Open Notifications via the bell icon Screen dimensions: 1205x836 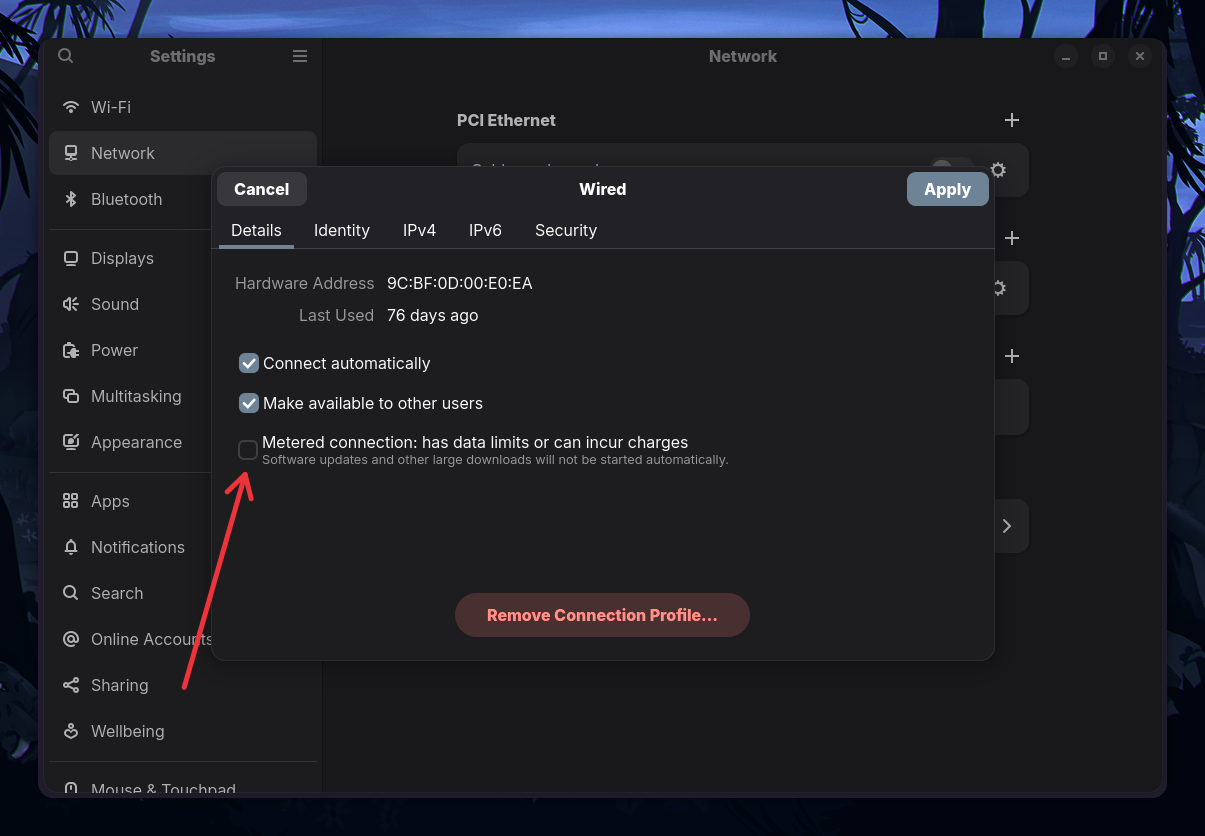tap(71, 547)
